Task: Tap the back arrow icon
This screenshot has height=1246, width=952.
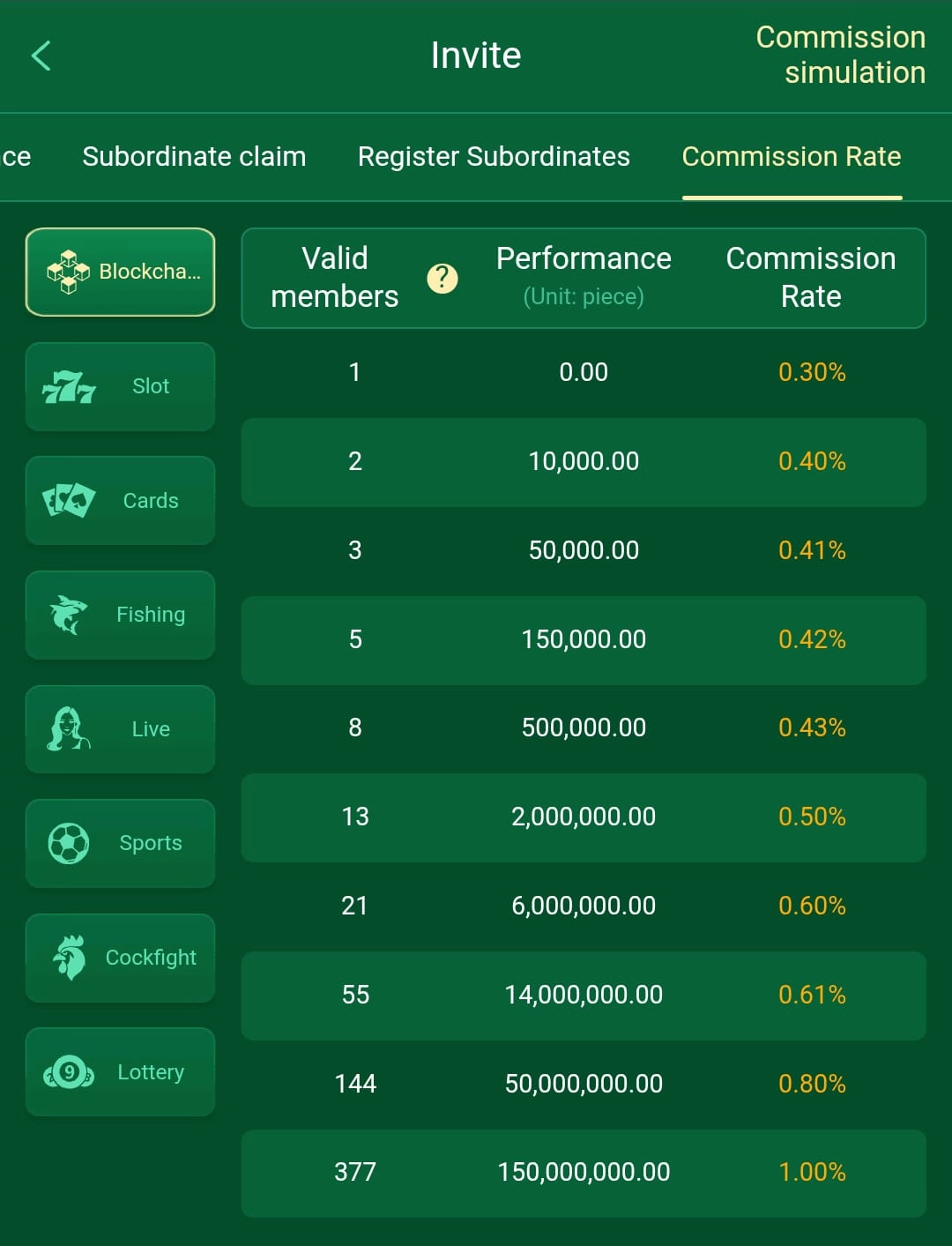Action: pos(41,56)
